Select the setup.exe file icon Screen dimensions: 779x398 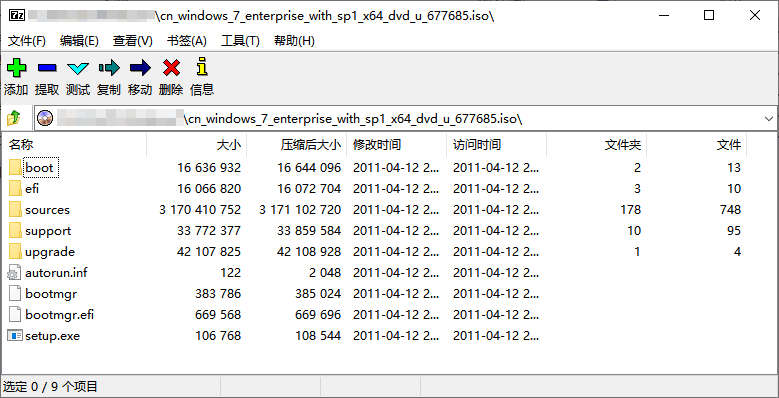(15, 335)
